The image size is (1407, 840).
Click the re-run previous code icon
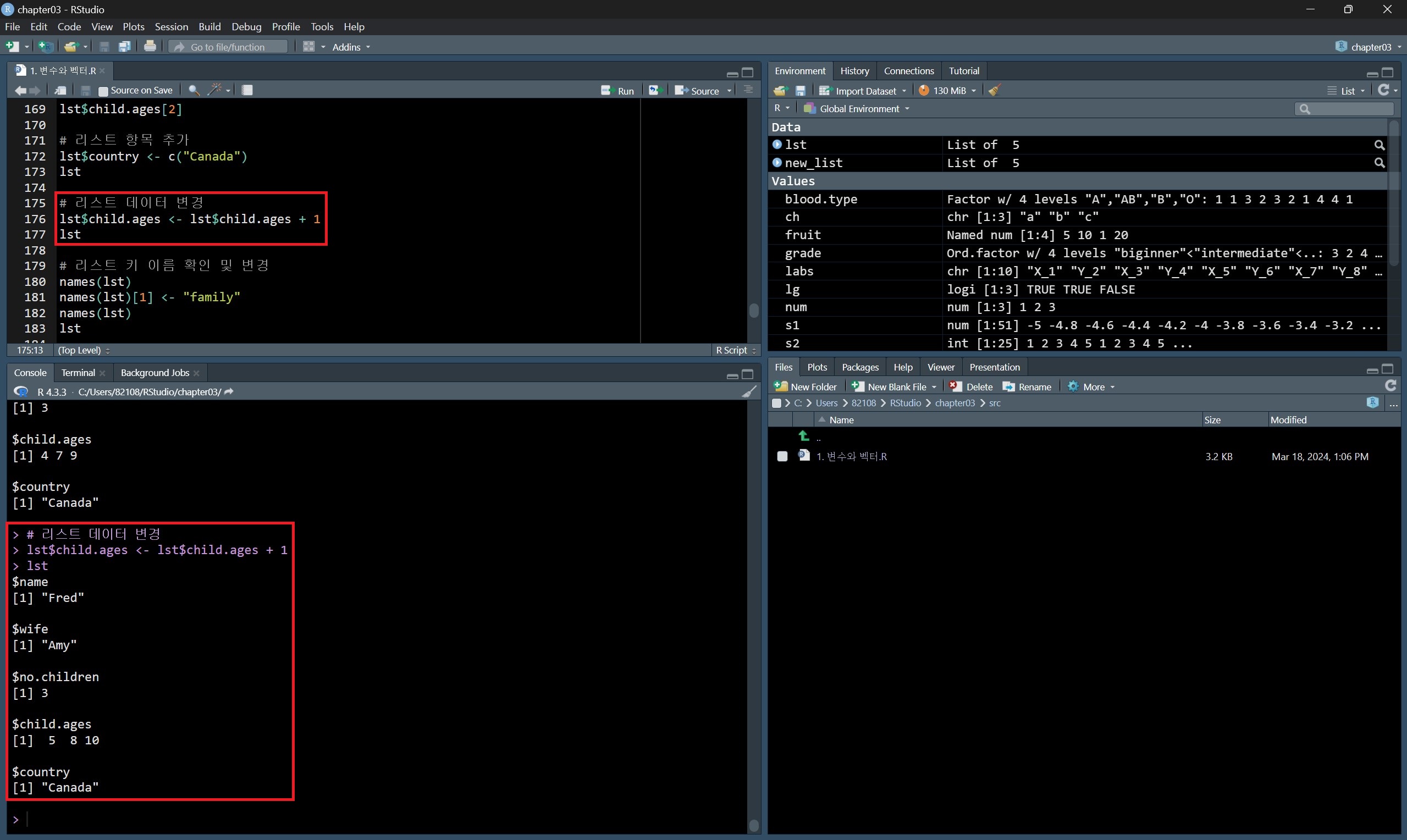click(x=655, y=91)
